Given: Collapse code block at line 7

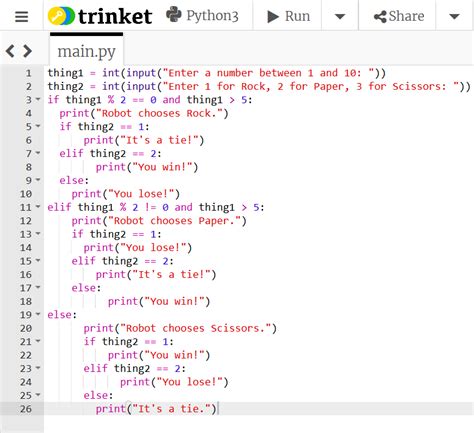Looking at the screenshot, I should tap(38, 153).
